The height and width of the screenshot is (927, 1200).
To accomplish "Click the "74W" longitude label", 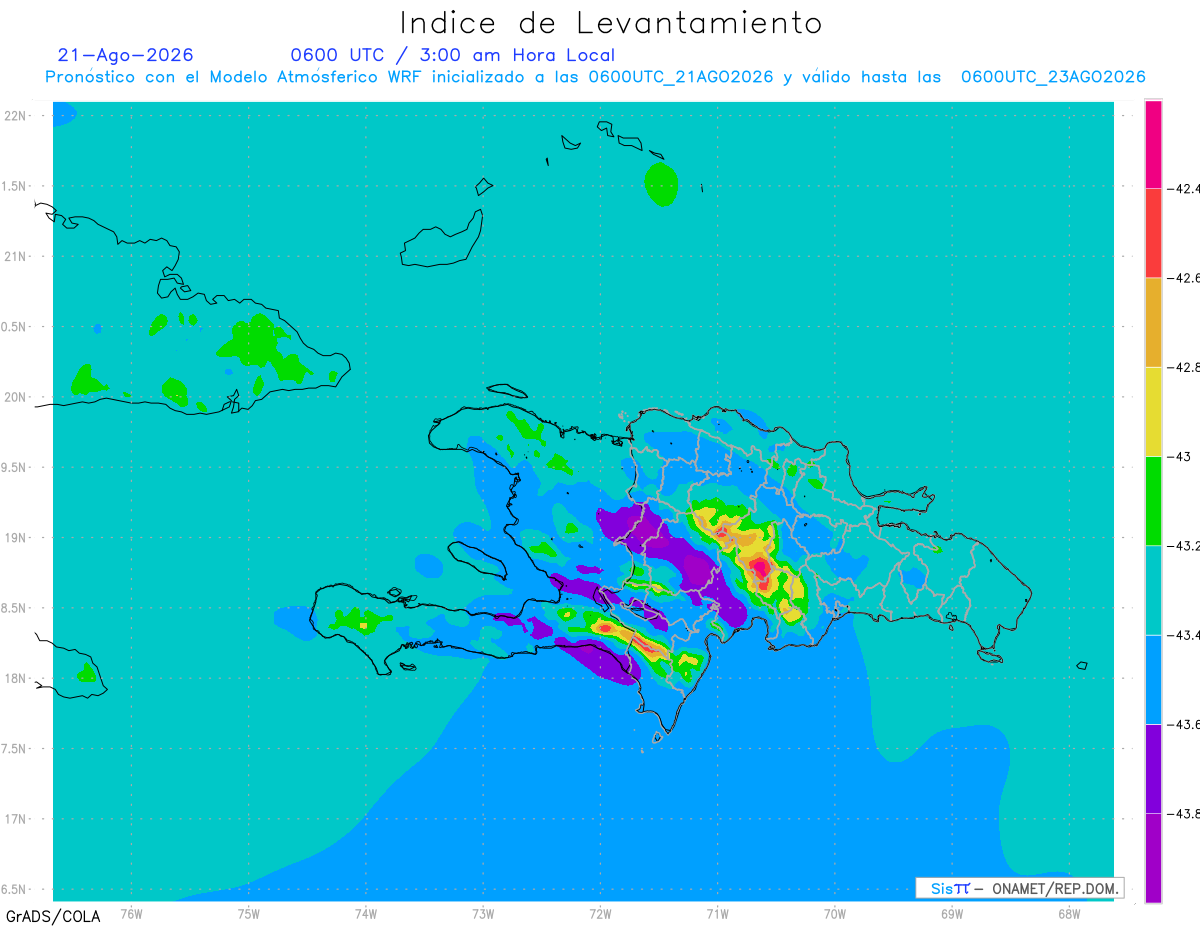I will (x=365, y=913).
